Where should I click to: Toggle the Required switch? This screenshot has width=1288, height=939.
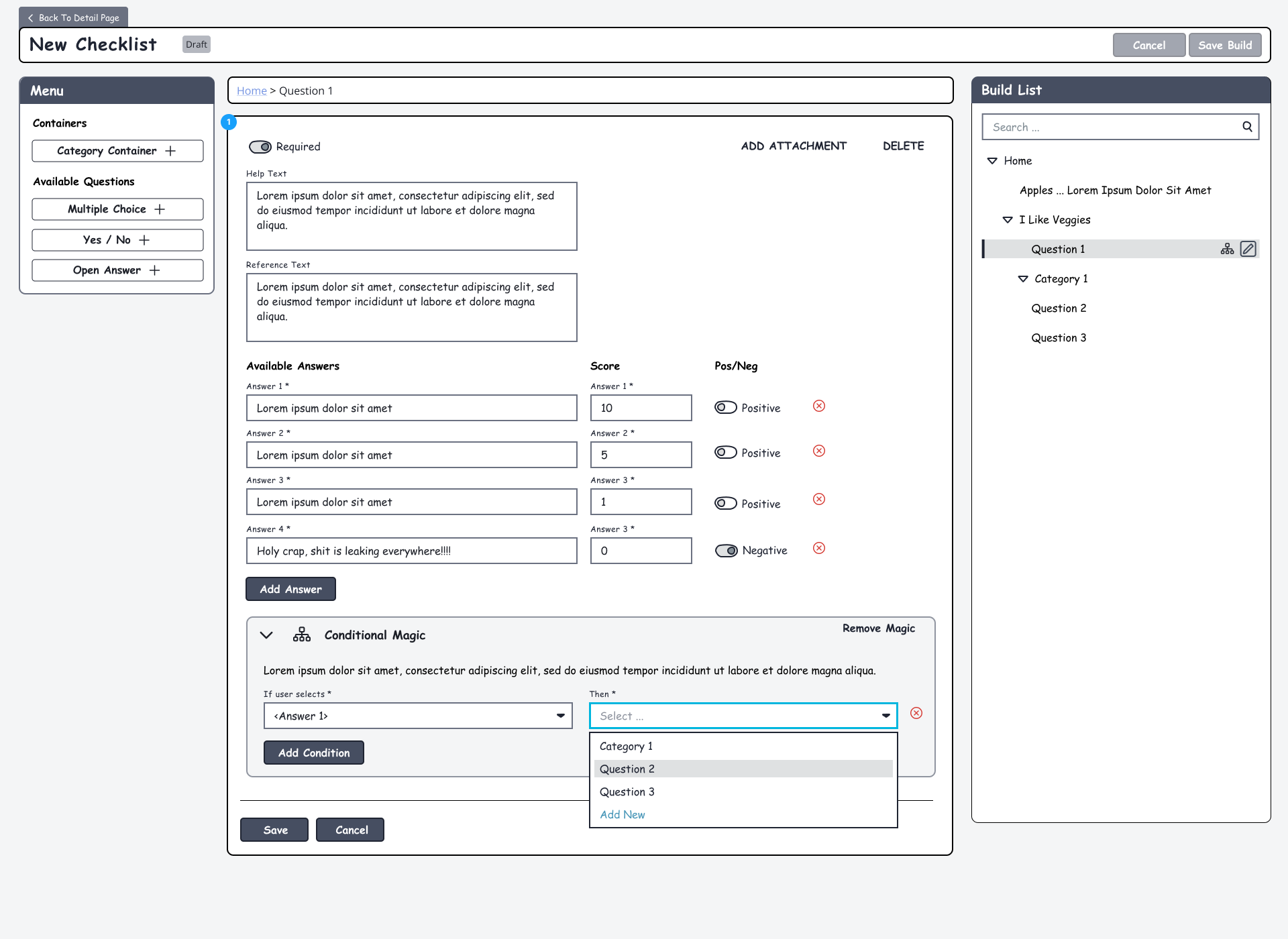[260, 147]
